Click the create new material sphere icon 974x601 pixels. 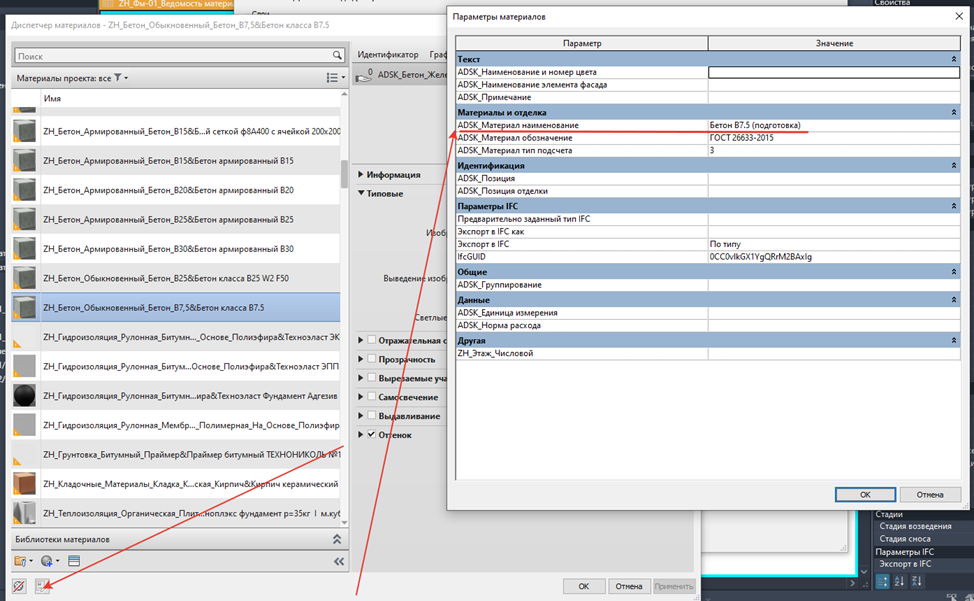tap(47, 561)
